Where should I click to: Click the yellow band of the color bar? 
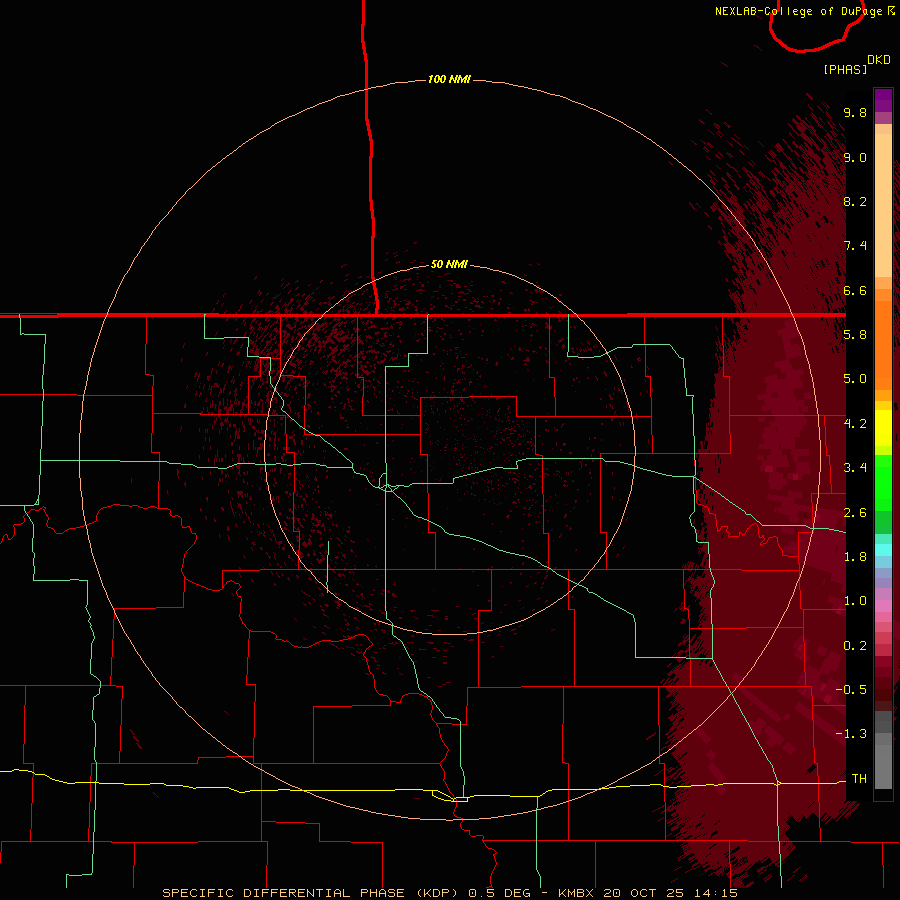[x=883, y=427]
